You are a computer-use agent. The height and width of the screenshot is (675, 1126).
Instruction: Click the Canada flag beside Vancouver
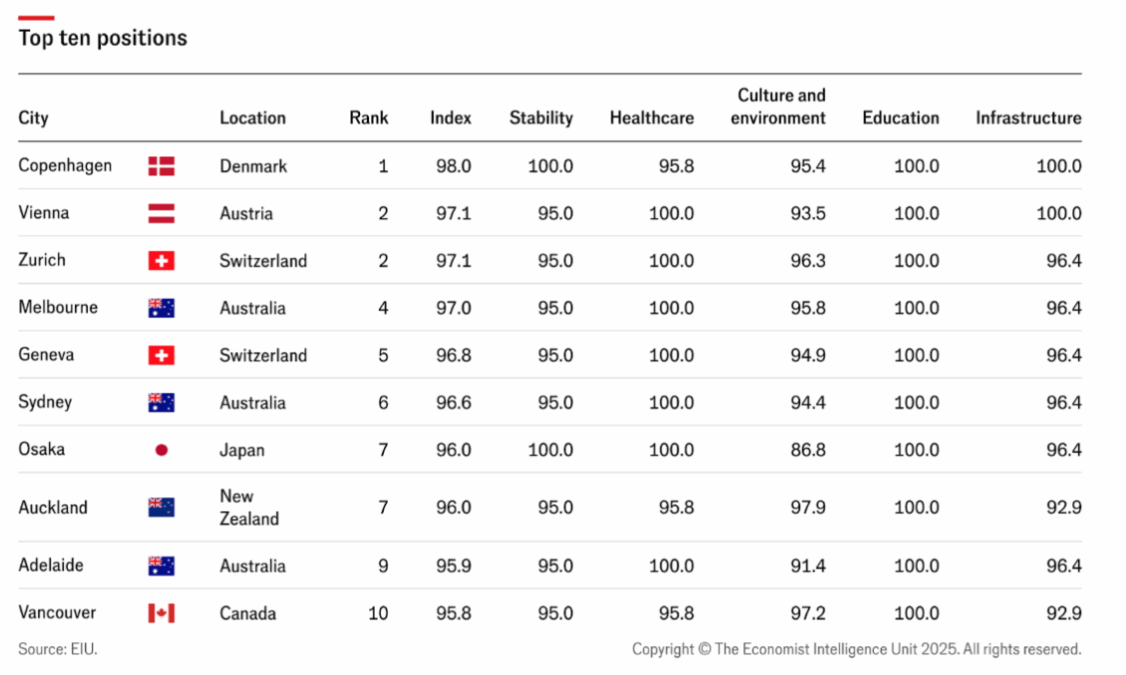pyautogui.click(x=161, y=613)
